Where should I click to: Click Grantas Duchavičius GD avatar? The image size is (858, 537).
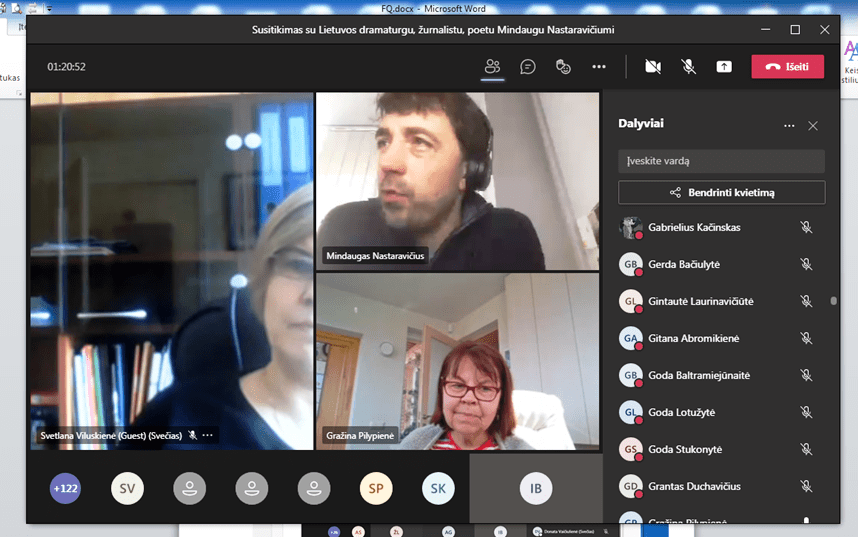tap(630, 486)
